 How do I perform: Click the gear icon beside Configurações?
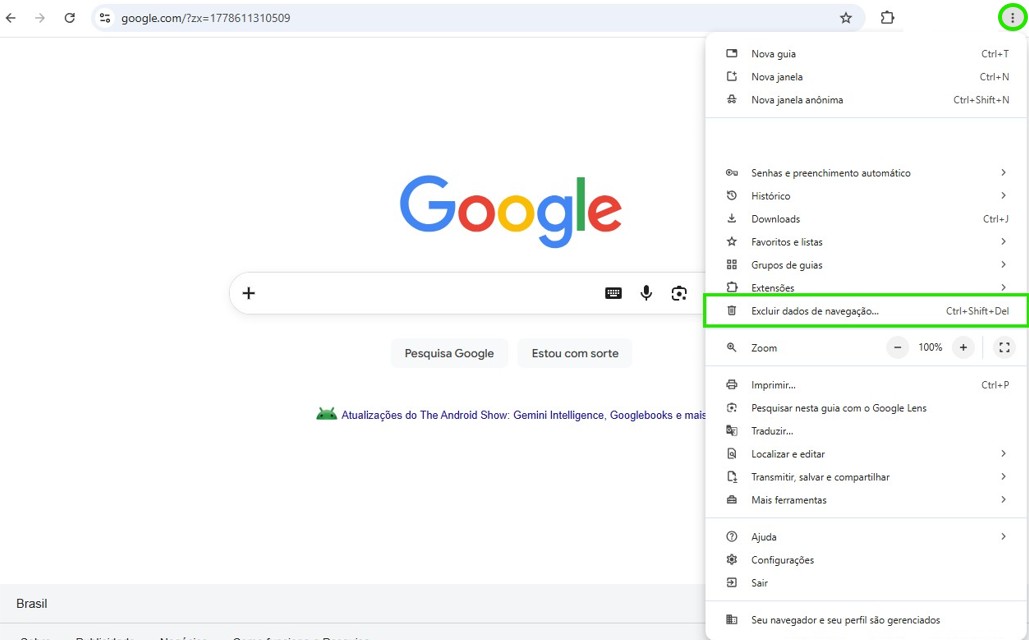point(732,559)
